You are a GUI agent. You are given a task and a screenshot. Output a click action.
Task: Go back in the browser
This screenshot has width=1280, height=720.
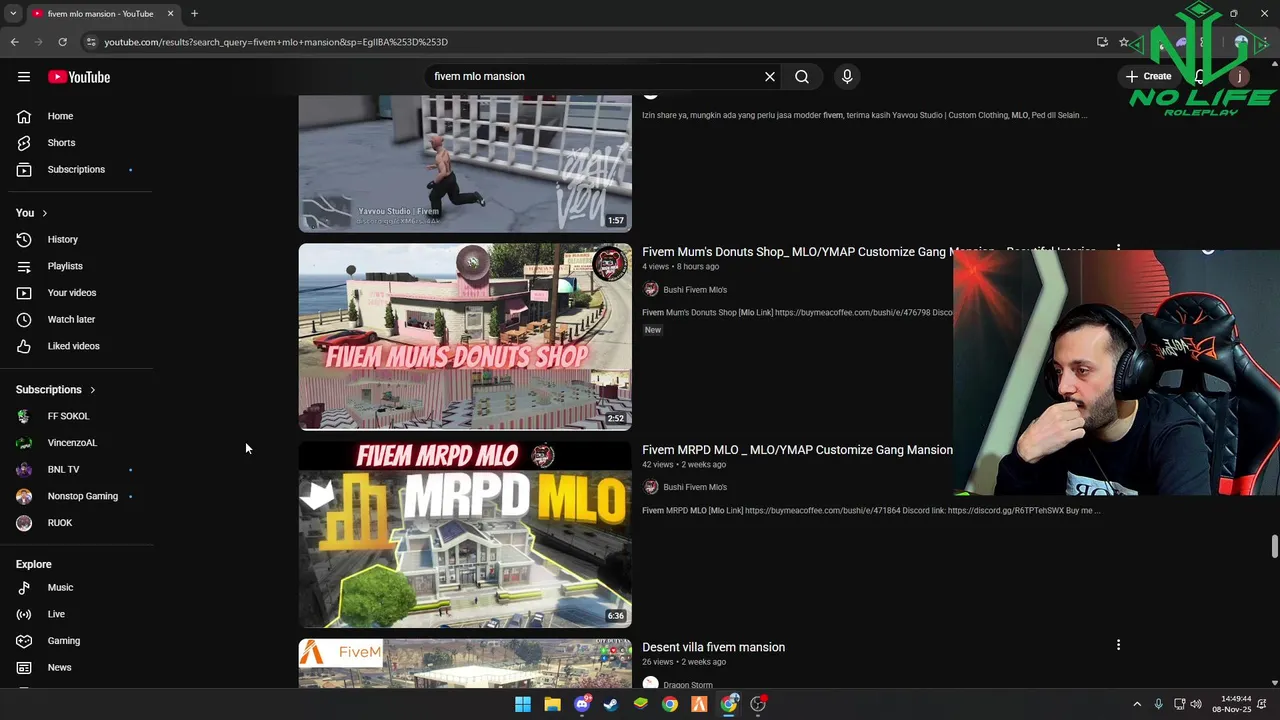15,42
